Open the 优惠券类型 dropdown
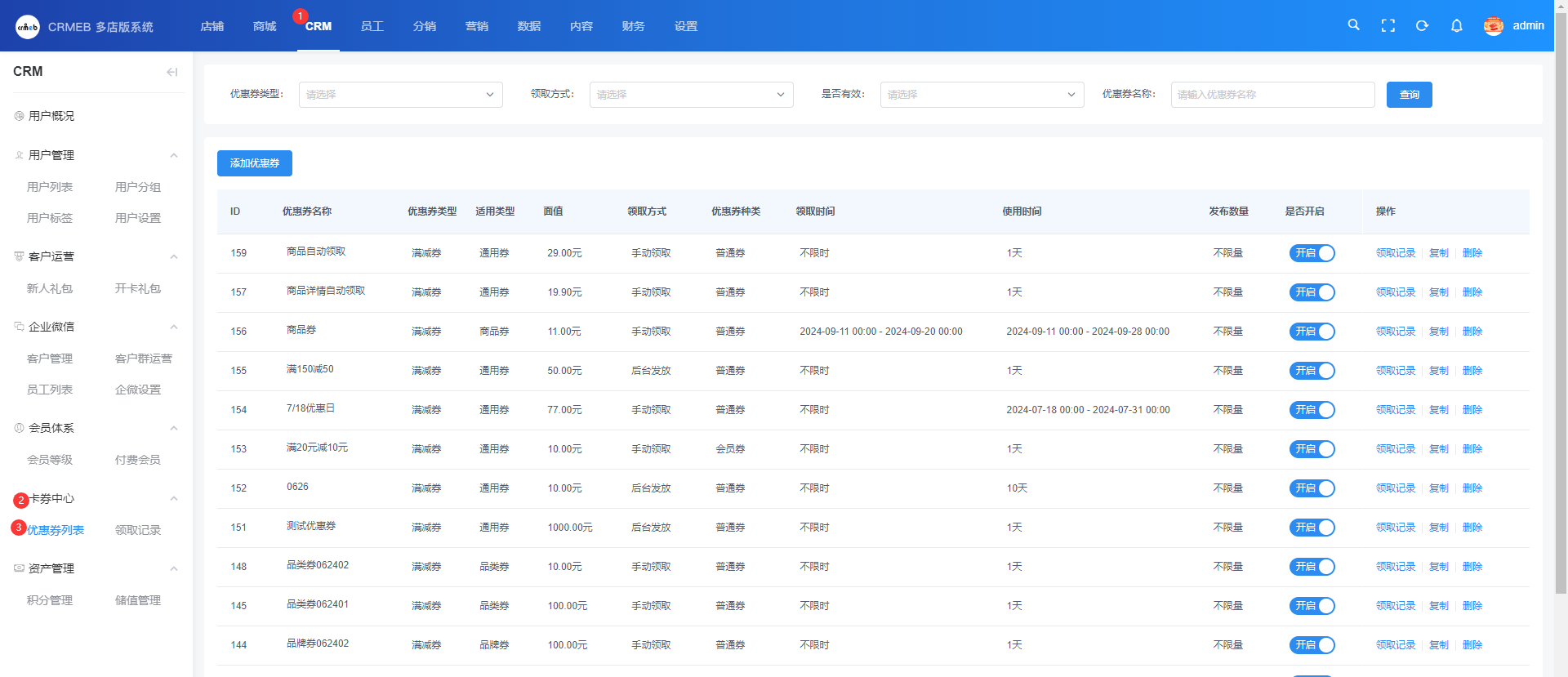Image resolution: width=1568 pixels, height=677 pixels. [400, 95]
